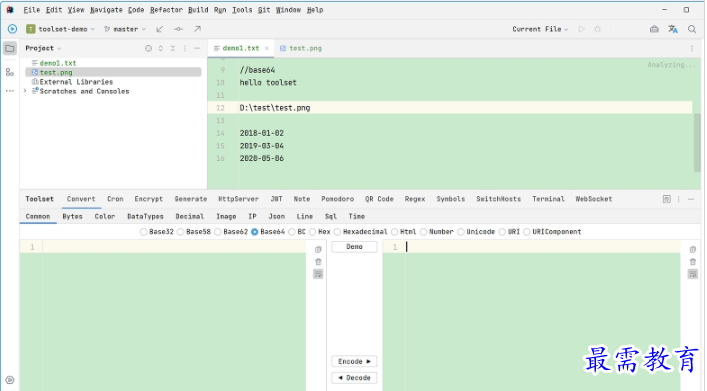Open editor tabs options three-dot icon
Viewport: 707px width, 391px height.
click(692, 48)
